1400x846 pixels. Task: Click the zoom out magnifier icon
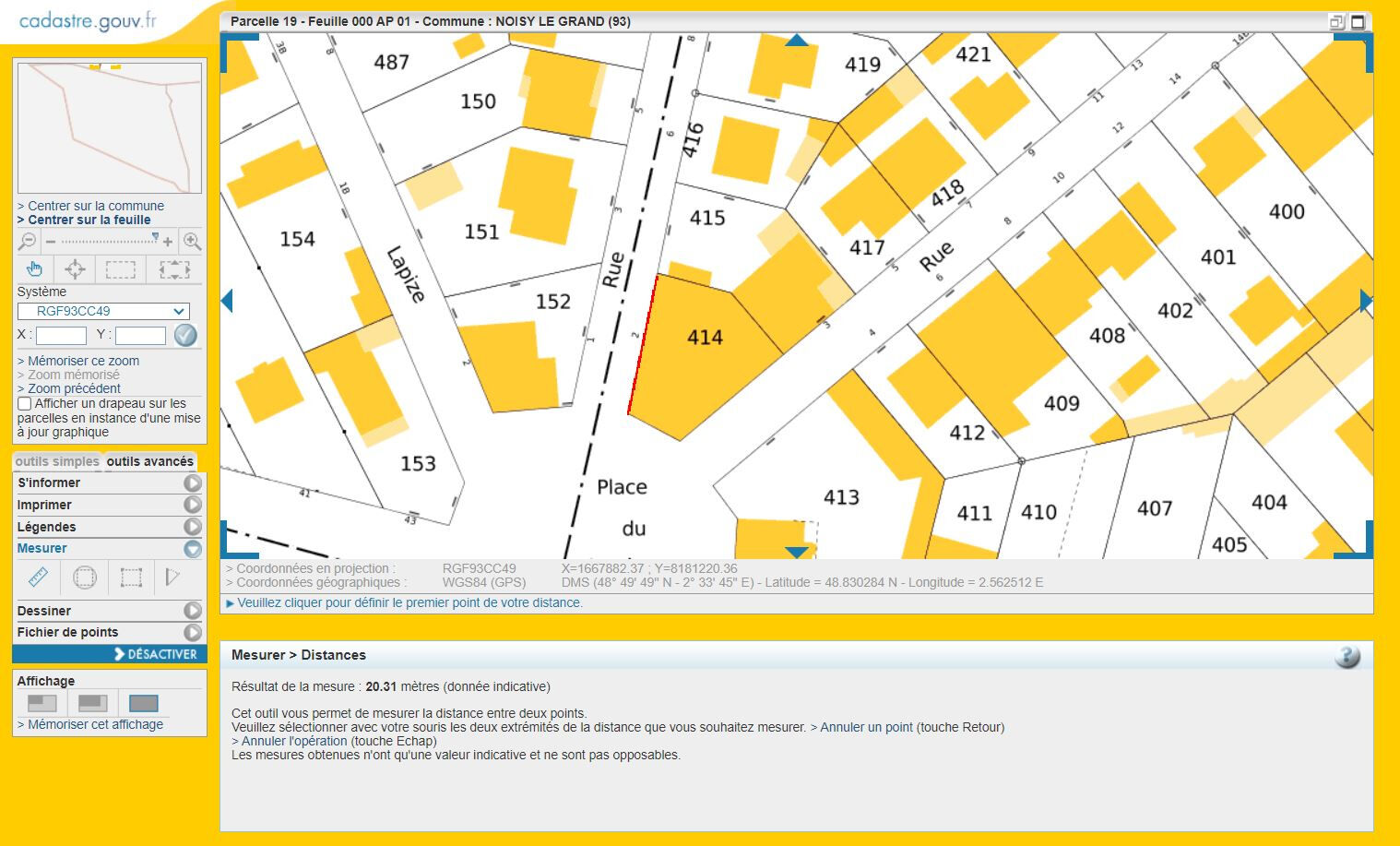click(28, 242)
